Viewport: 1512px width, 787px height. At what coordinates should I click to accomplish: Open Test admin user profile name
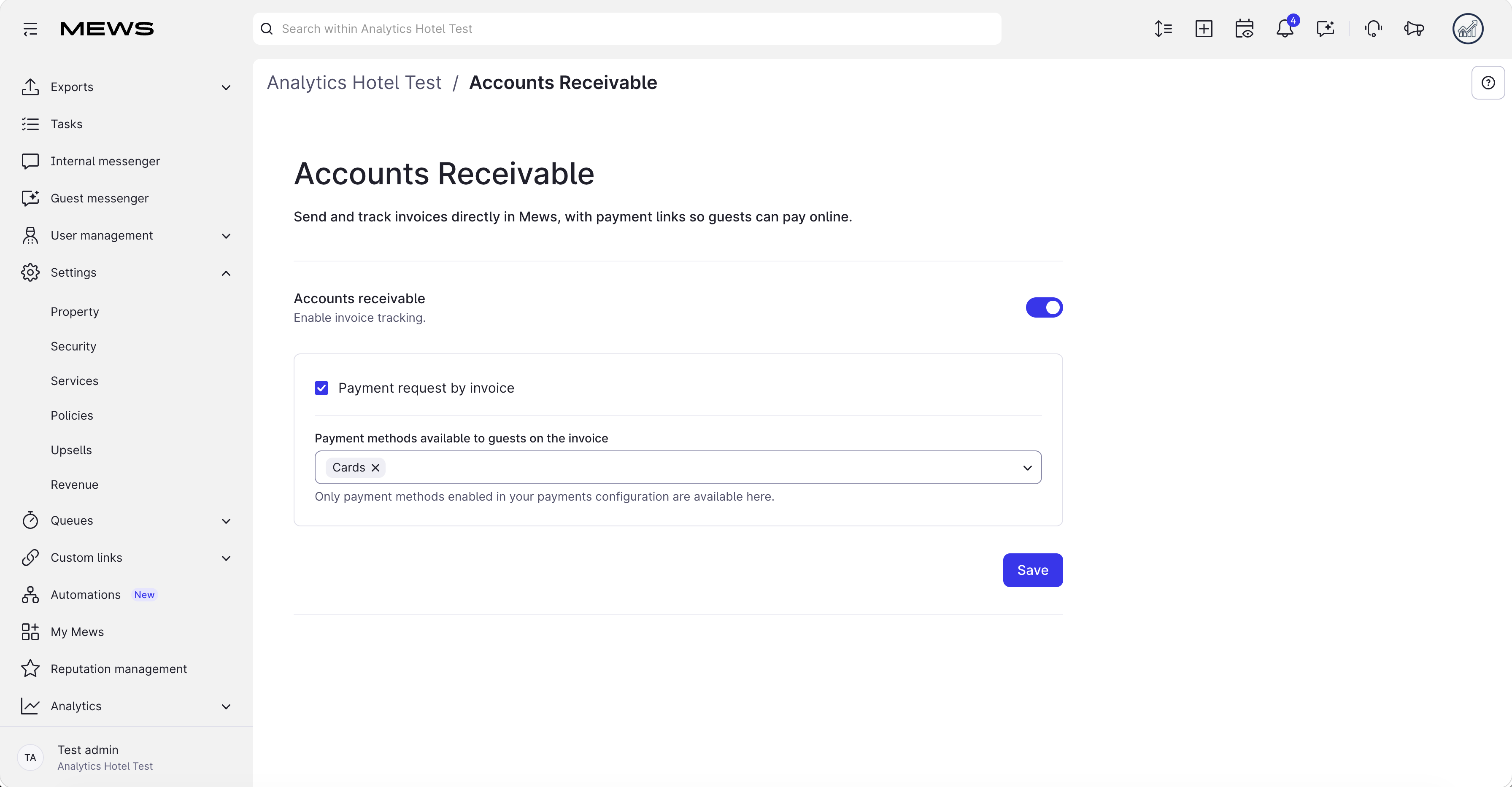pos(88,750)
